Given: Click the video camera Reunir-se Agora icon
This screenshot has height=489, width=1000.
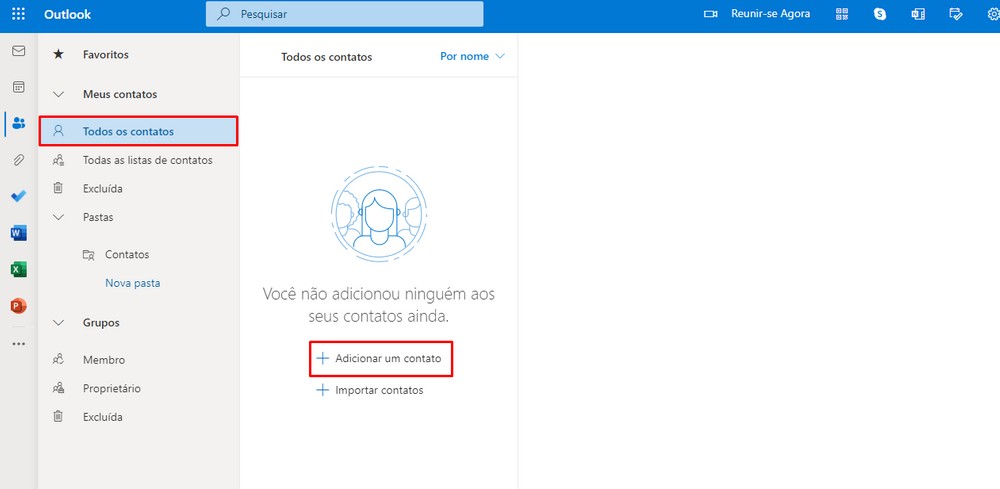Looking at the screenshot, I should (710, 14).
